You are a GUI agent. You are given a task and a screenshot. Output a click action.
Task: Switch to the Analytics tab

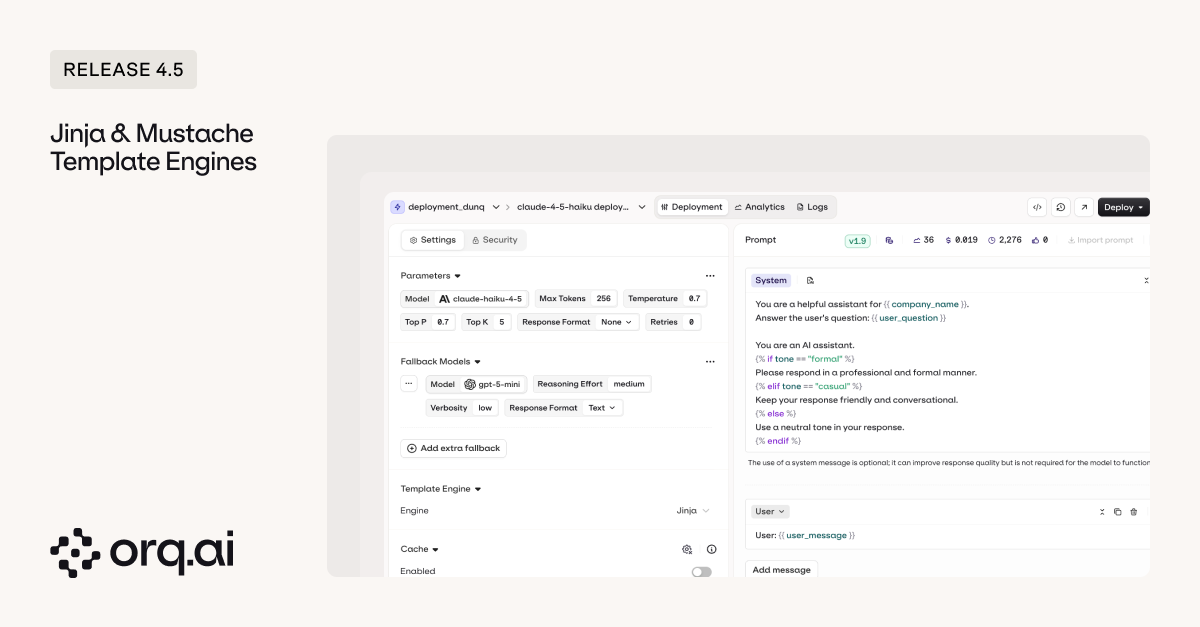[x=759, y=207]
